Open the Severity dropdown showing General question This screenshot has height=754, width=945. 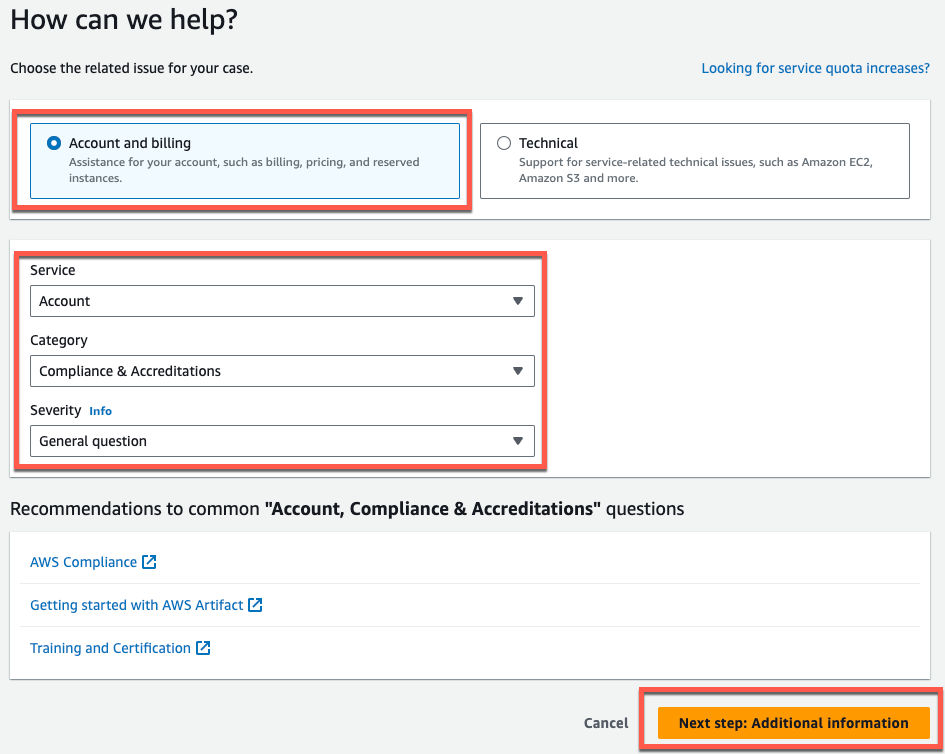[x=283, y=441]
